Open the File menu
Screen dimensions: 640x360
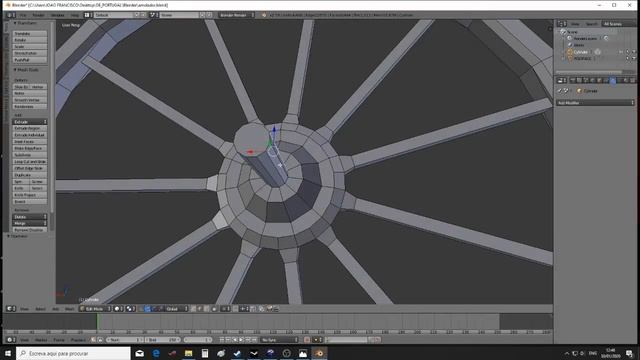click(23, 15)
